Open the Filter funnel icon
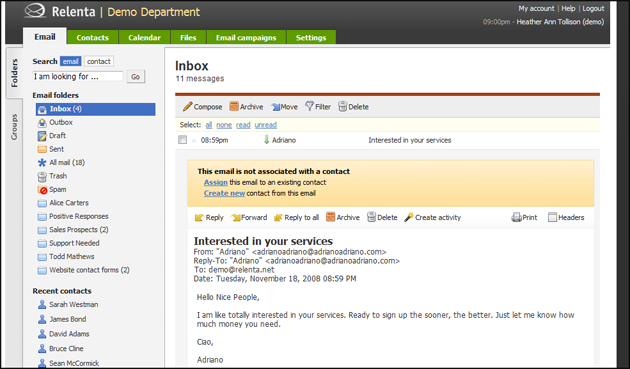 (309, 106)
